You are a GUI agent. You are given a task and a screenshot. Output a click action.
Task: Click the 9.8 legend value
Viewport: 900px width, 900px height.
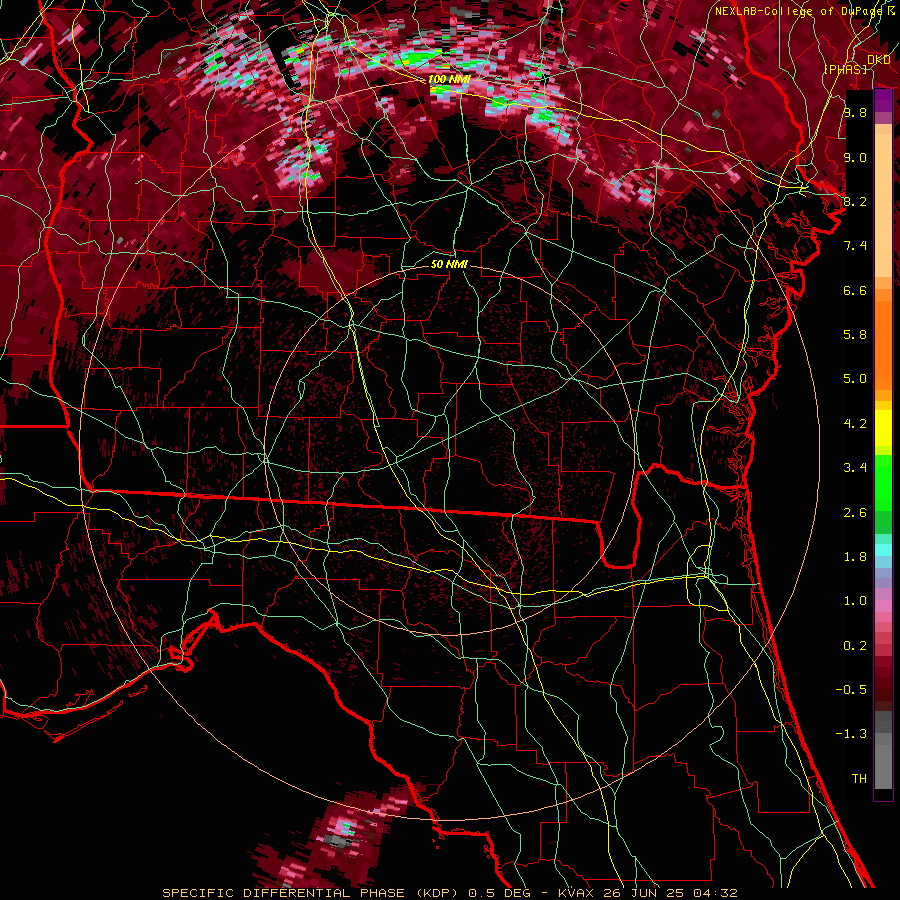pos(855,112)
